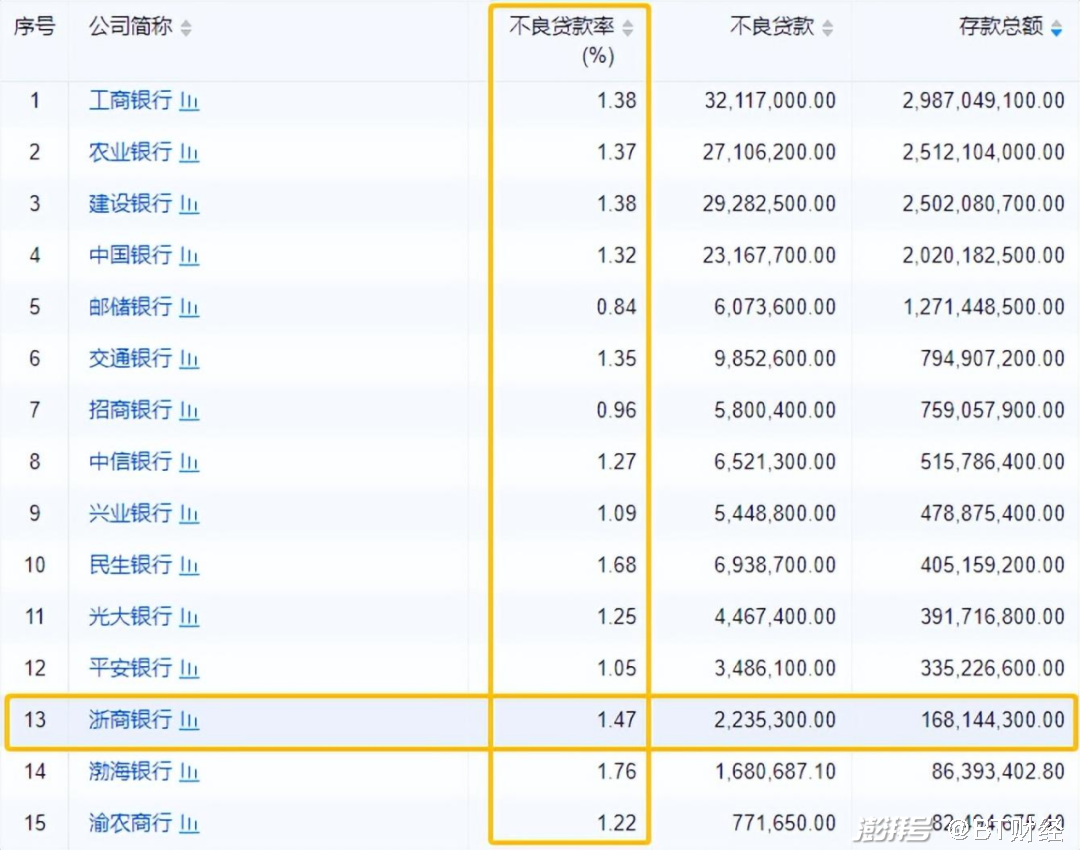Open 兴业银行 company link

click(x=130, y=513)
